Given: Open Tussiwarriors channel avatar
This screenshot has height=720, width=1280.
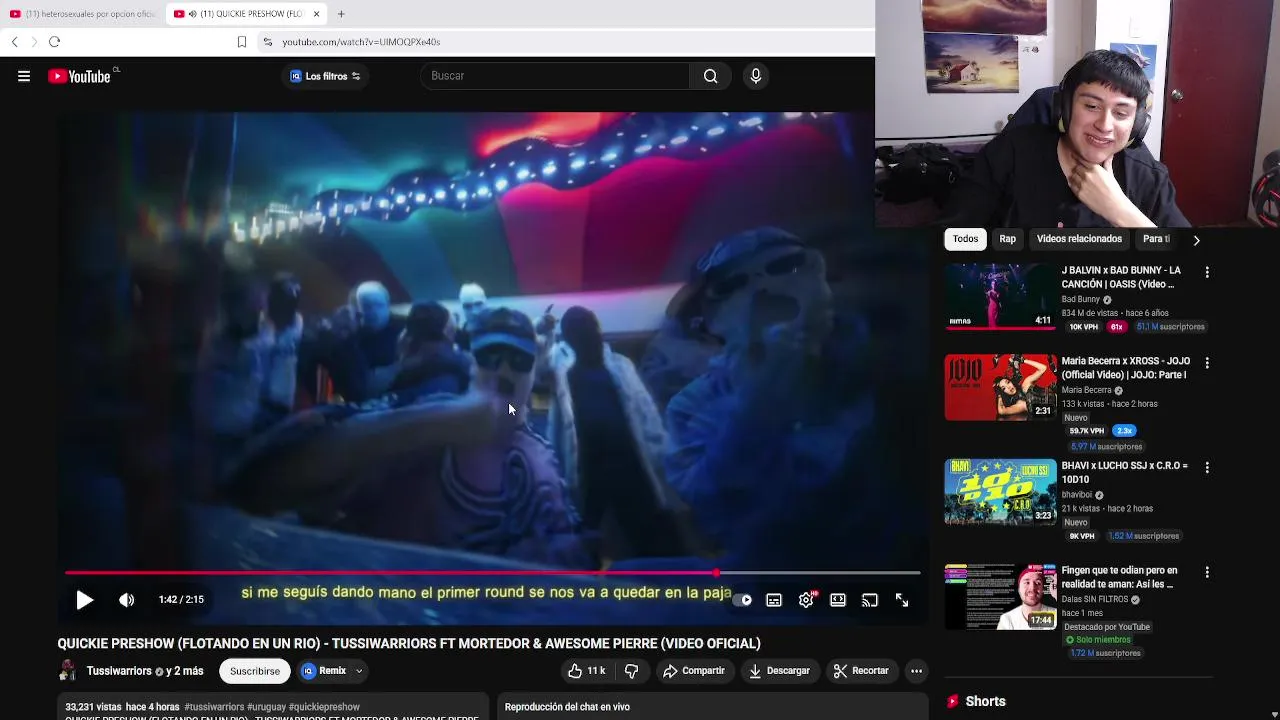Looking at the screenshot, I should point(68,671).
